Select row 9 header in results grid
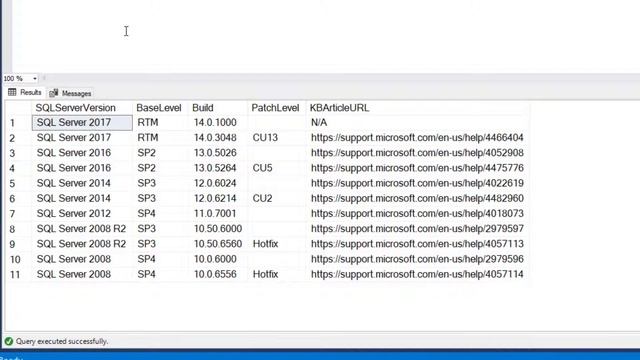Viewport: 640px width, 360px height. coord(18,244)
